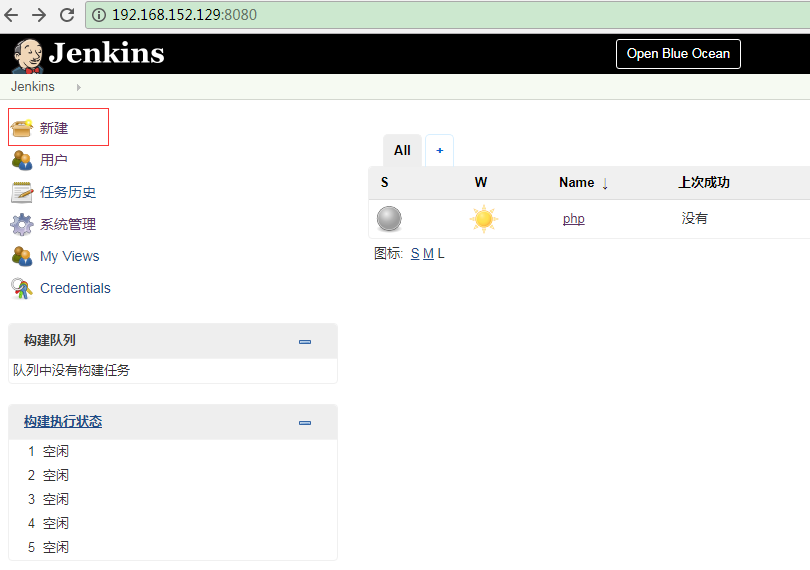Image resolution: width=810 pixels, height=570 pixels.
Task: Open 新建 link in sidebar
Action: click(54, 128)
